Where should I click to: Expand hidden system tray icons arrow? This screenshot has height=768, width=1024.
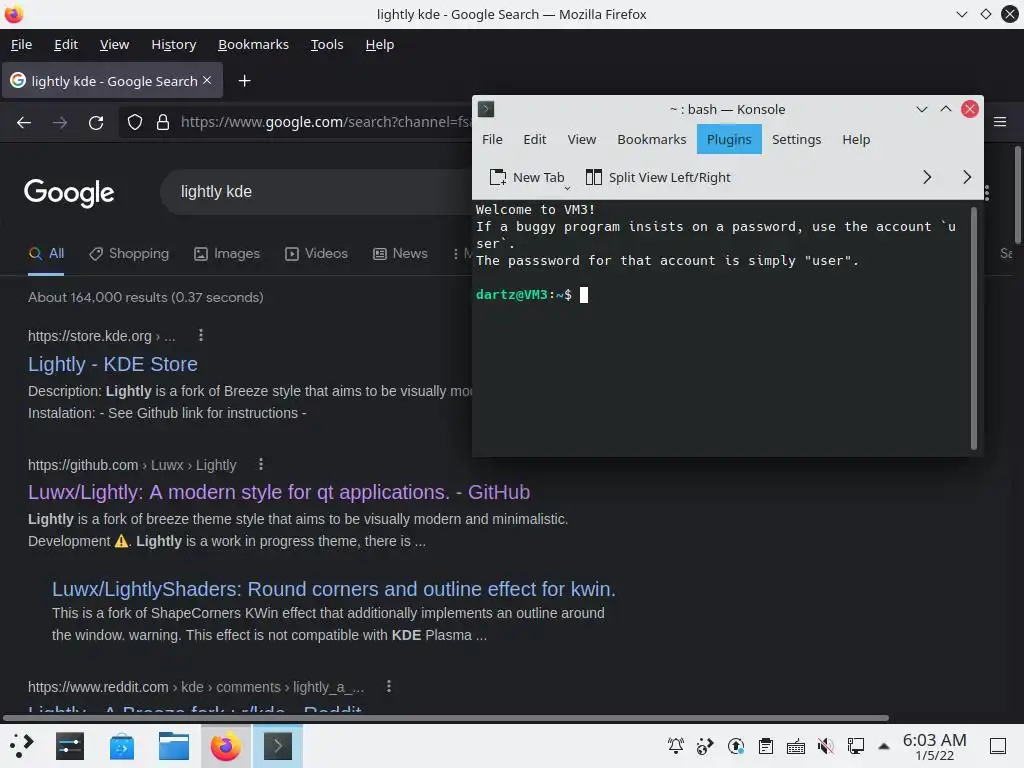884,746
